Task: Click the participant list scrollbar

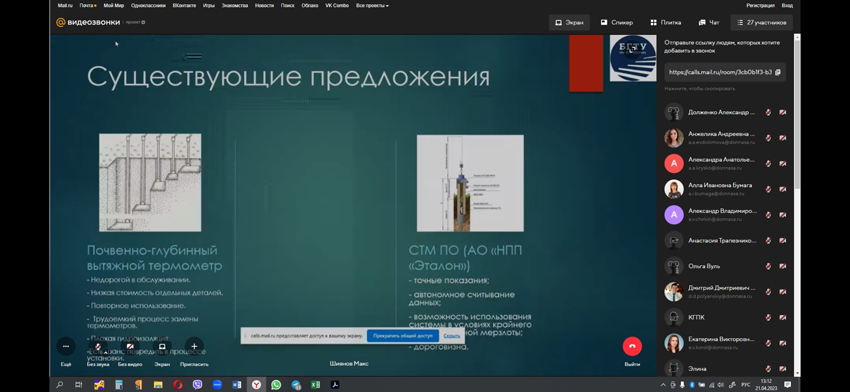Action: tap(797, 114)
